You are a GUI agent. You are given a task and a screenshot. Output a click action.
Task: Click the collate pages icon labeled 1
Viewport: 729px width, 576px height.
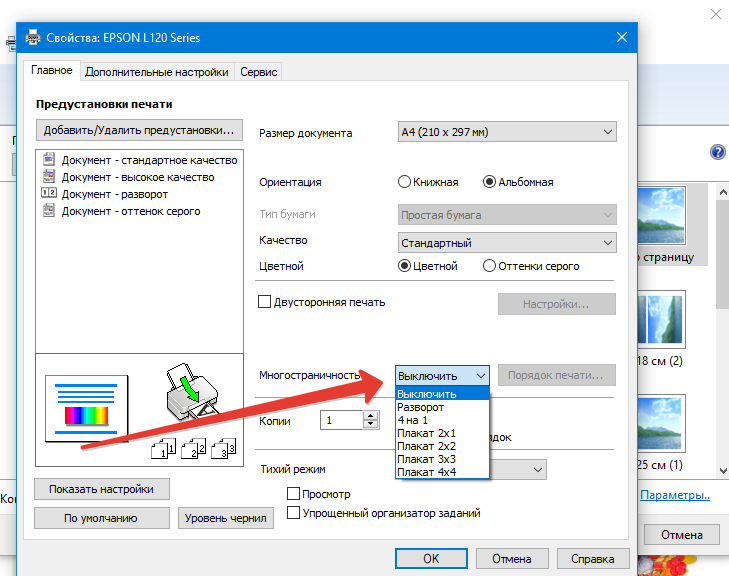tap(164, 449)
